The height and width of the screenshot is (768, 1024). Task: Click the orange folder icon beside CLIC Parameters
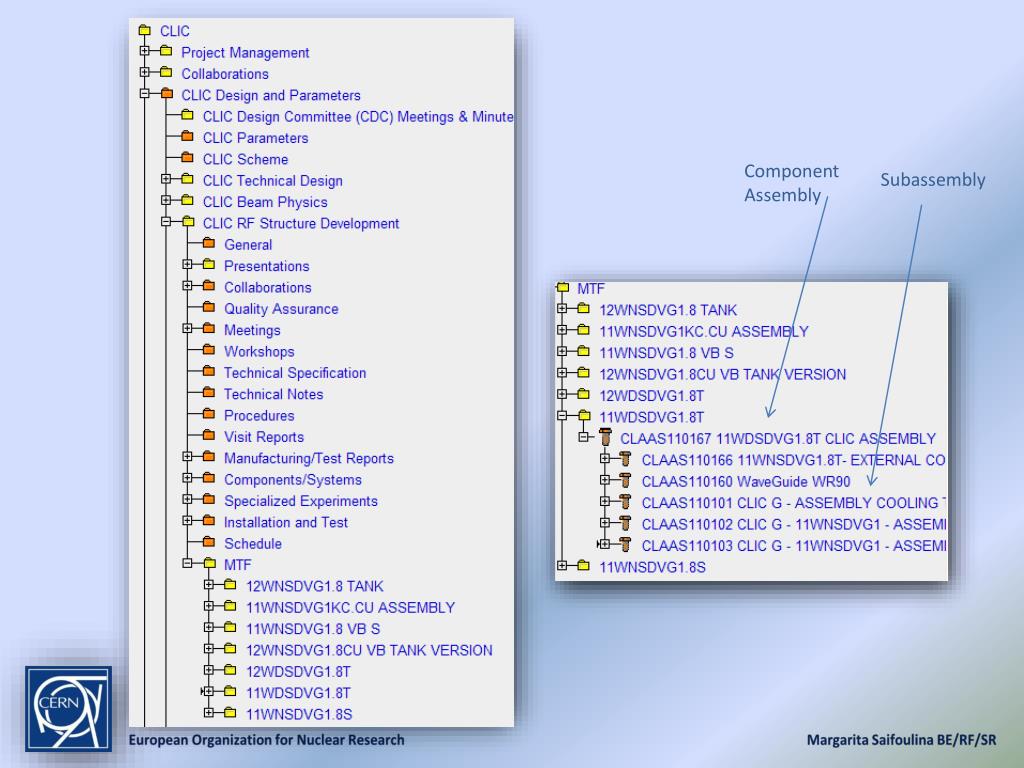[187, 136]
